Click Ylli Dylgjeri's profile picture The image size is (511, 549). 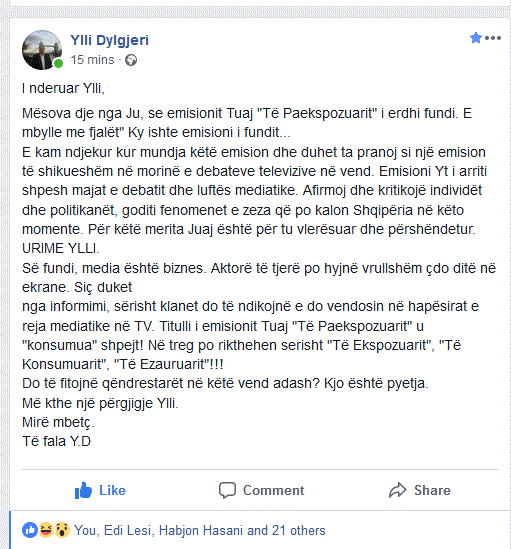point(42,50)
